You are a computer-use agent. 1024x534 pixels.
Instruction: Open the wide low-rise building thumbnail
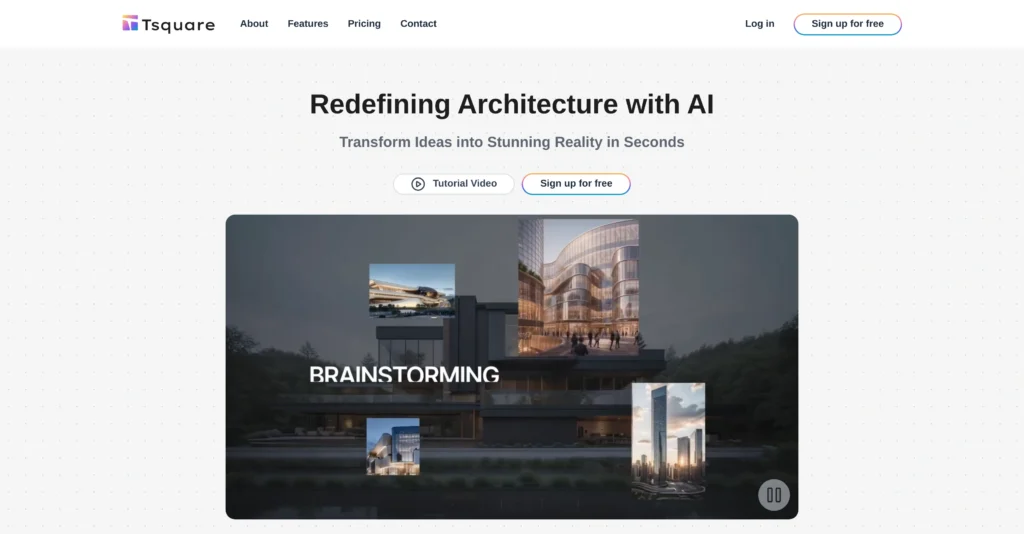[412, 290]
